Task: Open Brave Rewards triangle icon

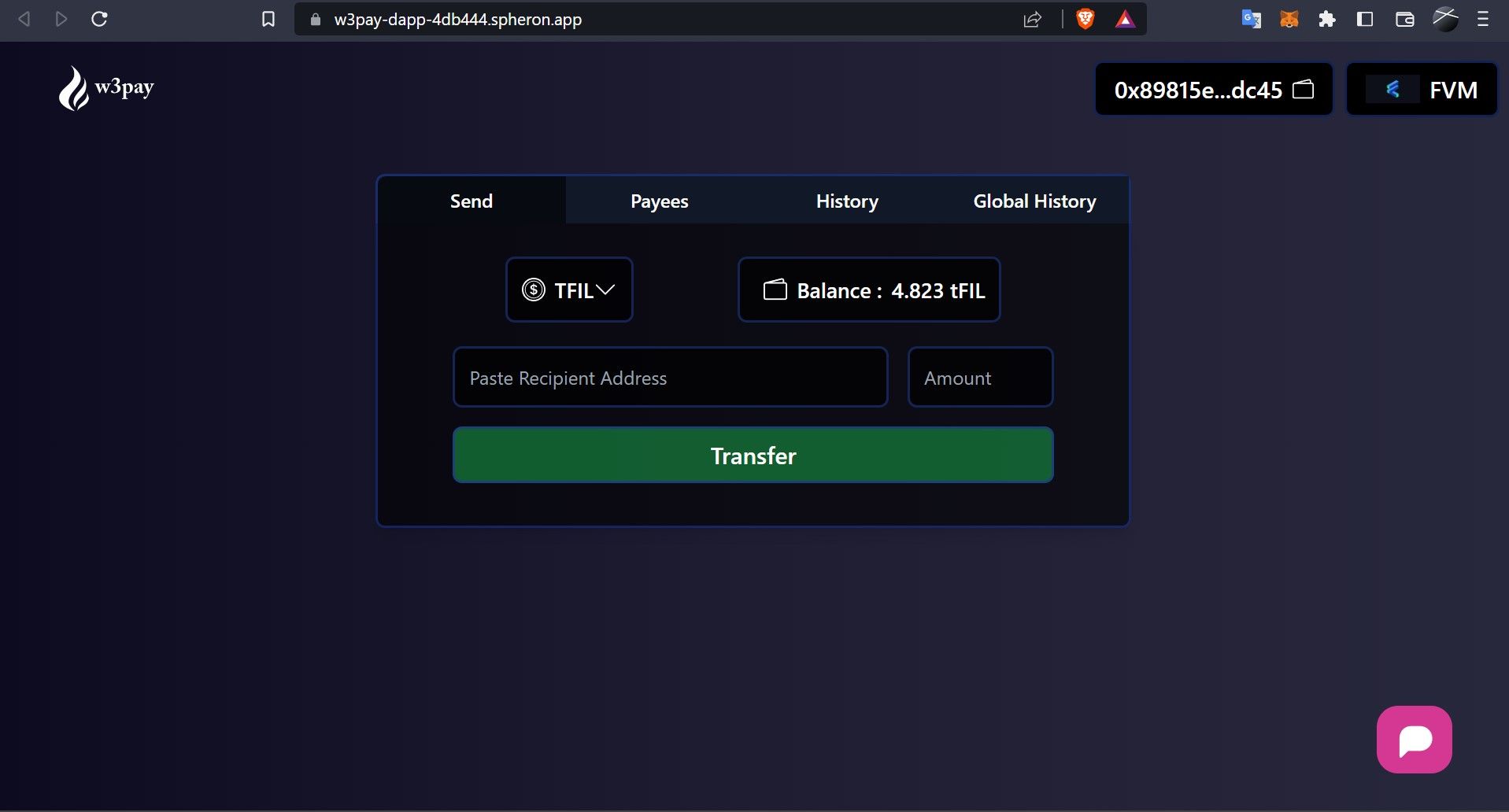Action: [1125, 20]
